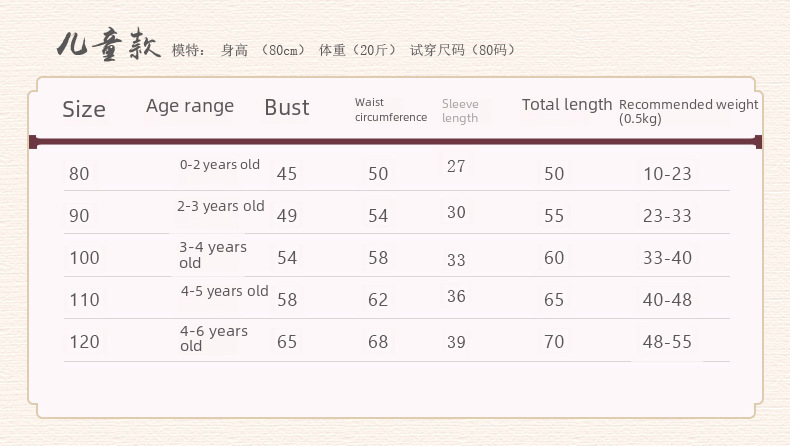Image resolution: width=790 pixels, height=446 pixels.
Task: Click size 100 row label
Action: click(84, 258)
